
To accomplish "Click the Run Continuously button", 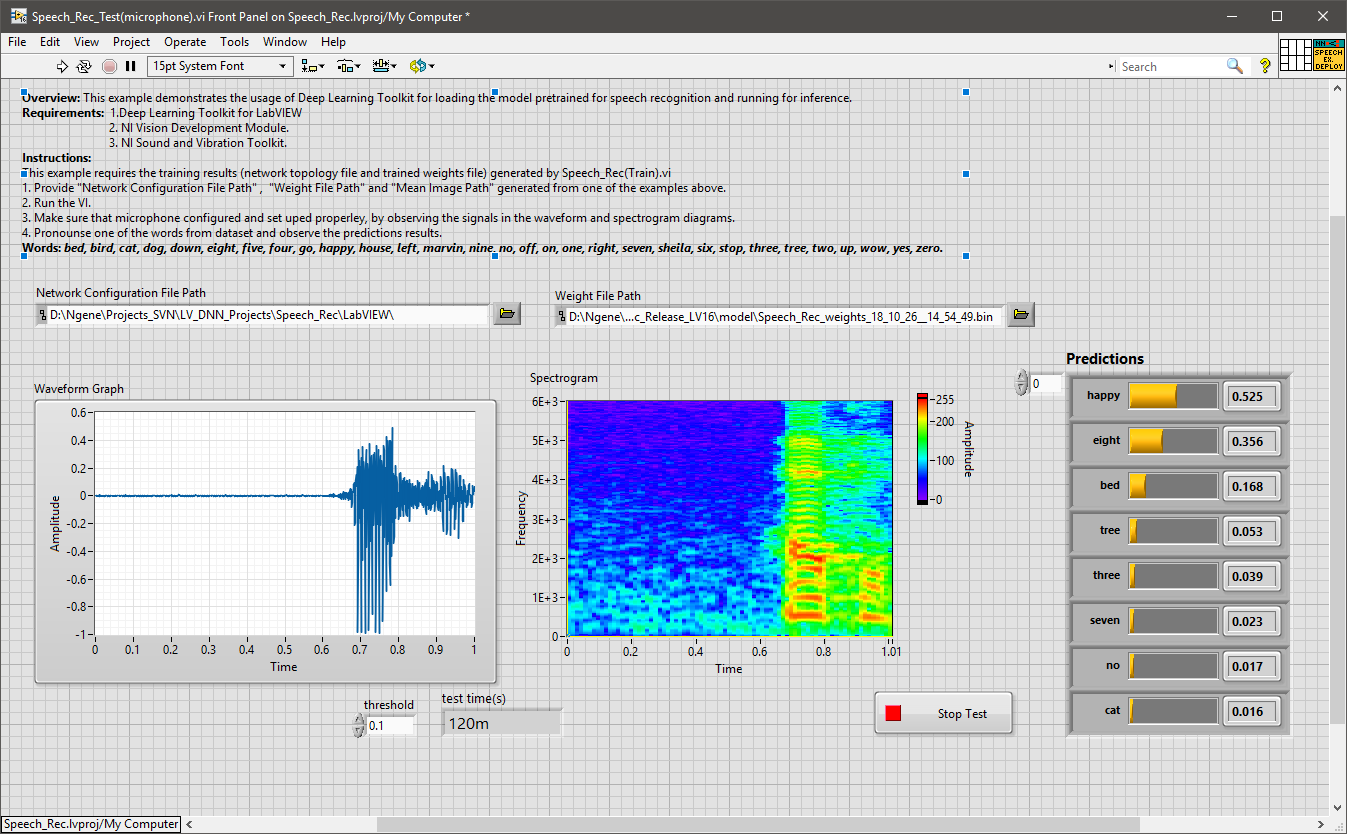I will (x=84, y=66).
